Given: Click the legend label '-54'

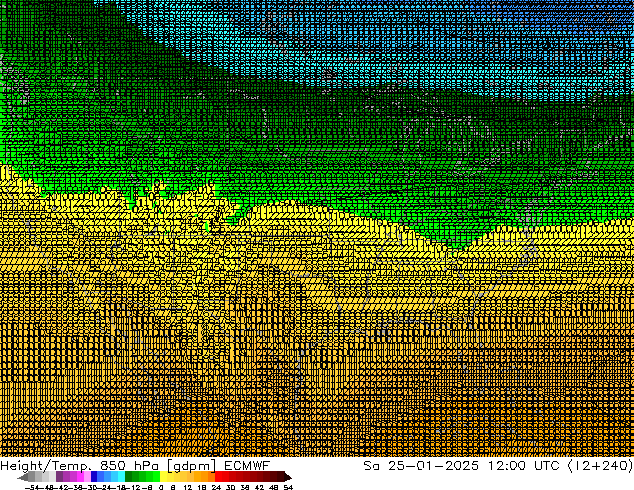Looking at the screenshot, I should tap(32, 487).
